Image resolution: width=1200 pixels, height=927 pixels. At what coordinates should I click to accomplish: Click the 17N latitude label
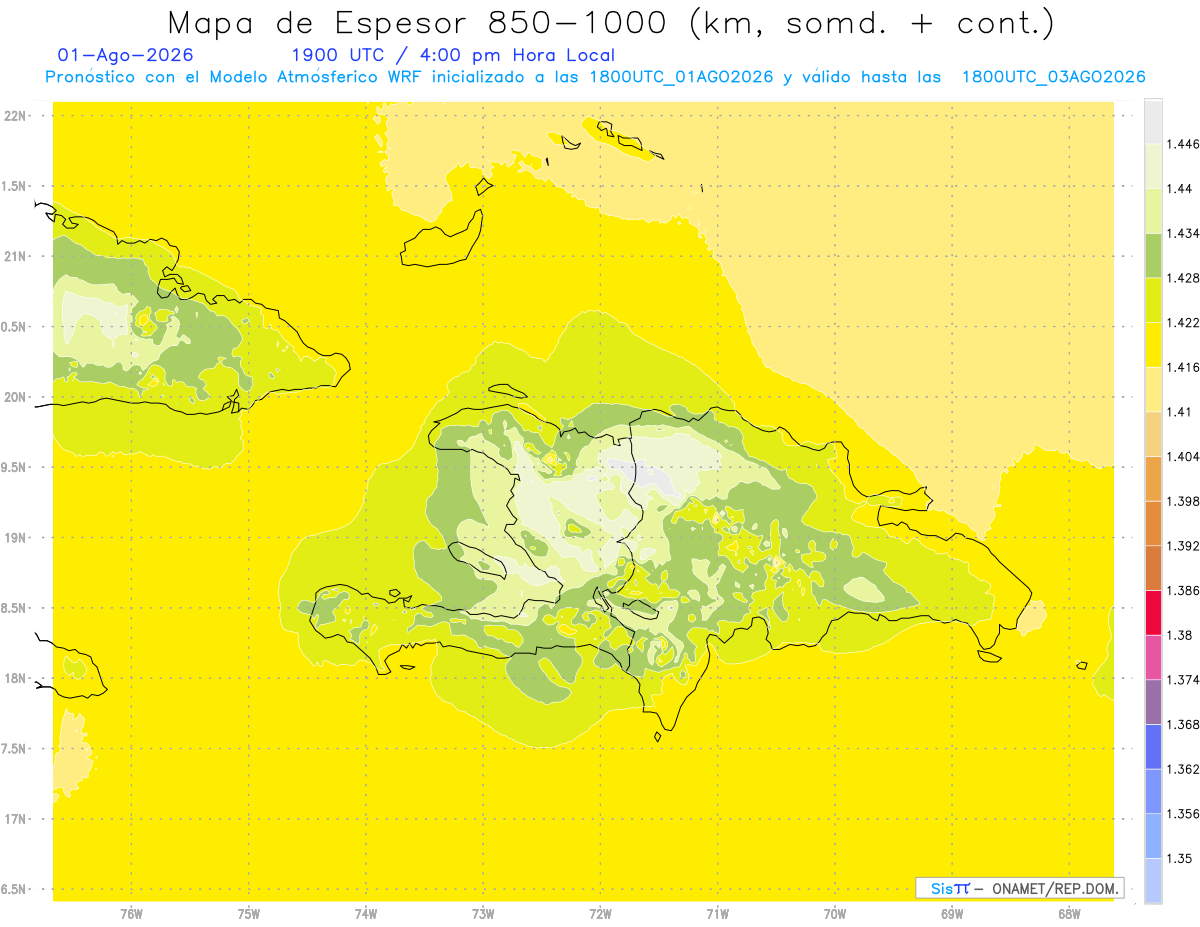click(17, 819)
